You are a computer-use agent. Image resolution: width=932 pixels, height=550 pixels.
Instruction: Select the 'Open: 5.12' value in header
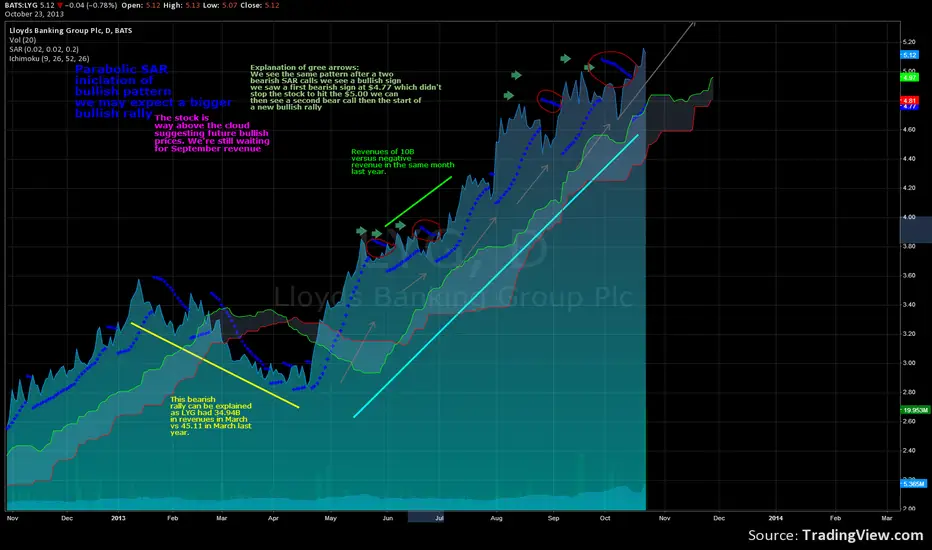[141, 5]
